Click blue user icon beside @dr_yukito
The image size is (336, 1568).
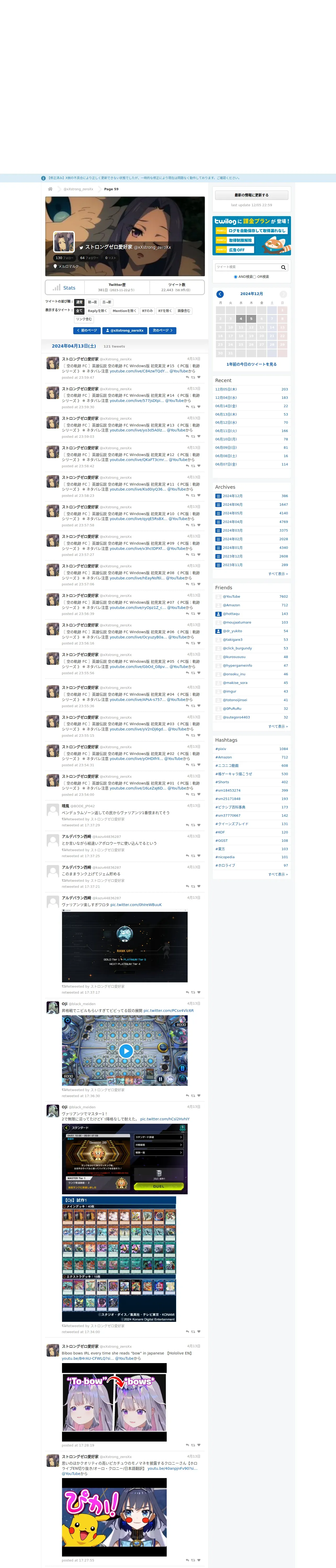pyautogui.click(x=218, y=631)
